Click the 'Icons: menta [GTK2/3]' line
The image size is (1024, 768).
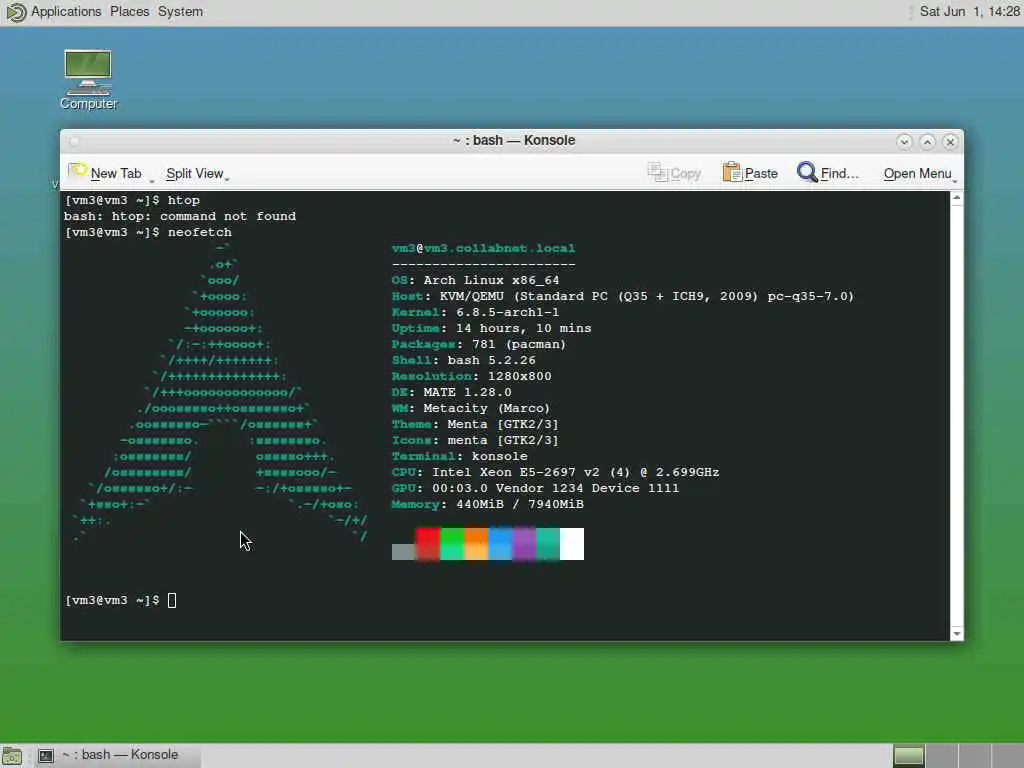point(475,440)
